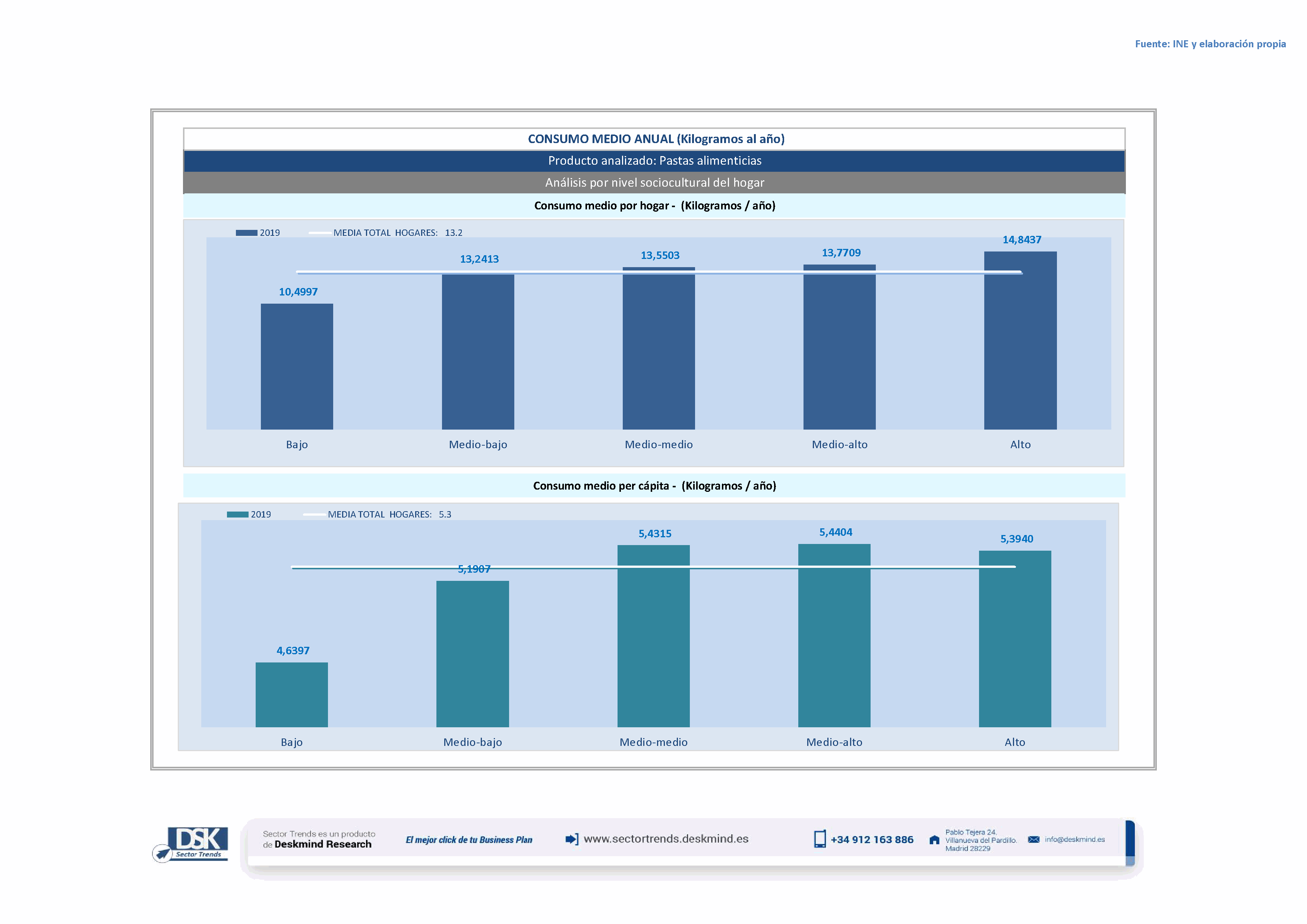Select the Bajo bar in per cápita chart
This screenshot has width=1307, height=924.
291,694
